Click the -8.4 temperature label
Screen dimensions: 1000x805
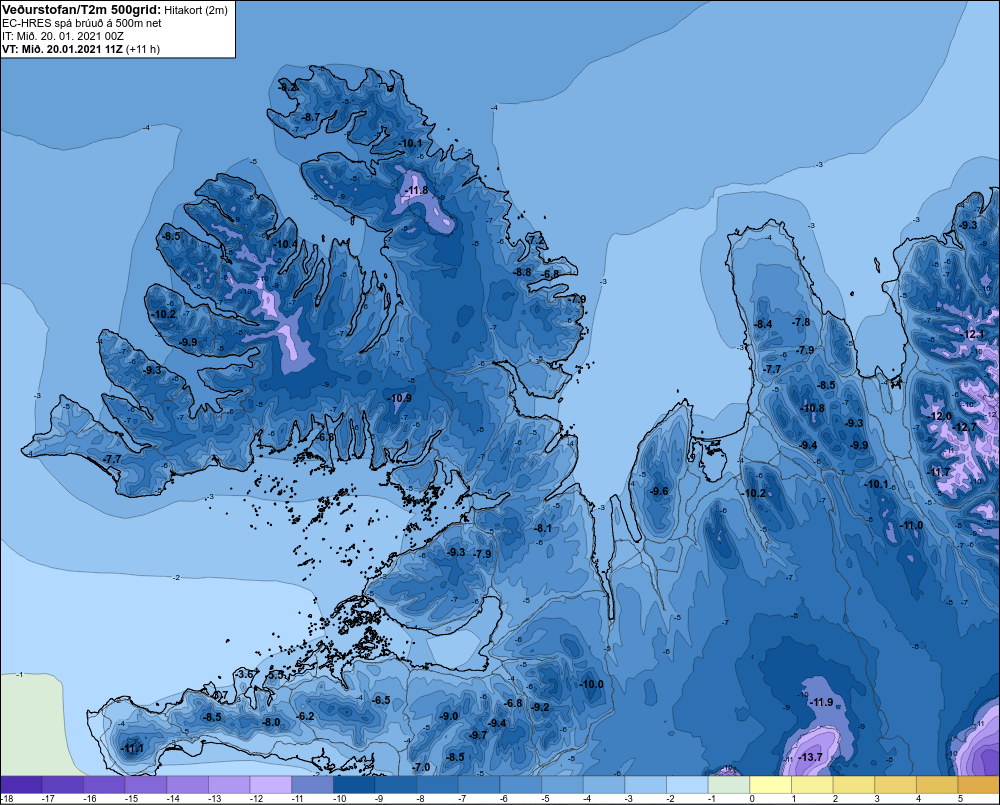pos(763,324)
